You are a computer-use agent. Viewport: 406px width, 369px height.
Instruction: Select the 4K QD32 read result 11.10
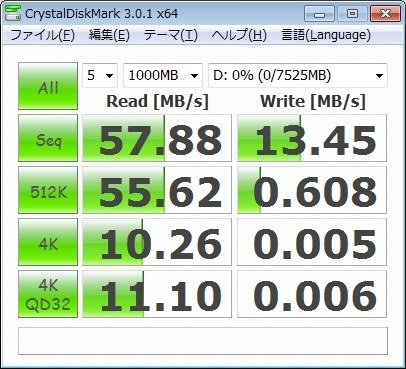pos(157,294)
